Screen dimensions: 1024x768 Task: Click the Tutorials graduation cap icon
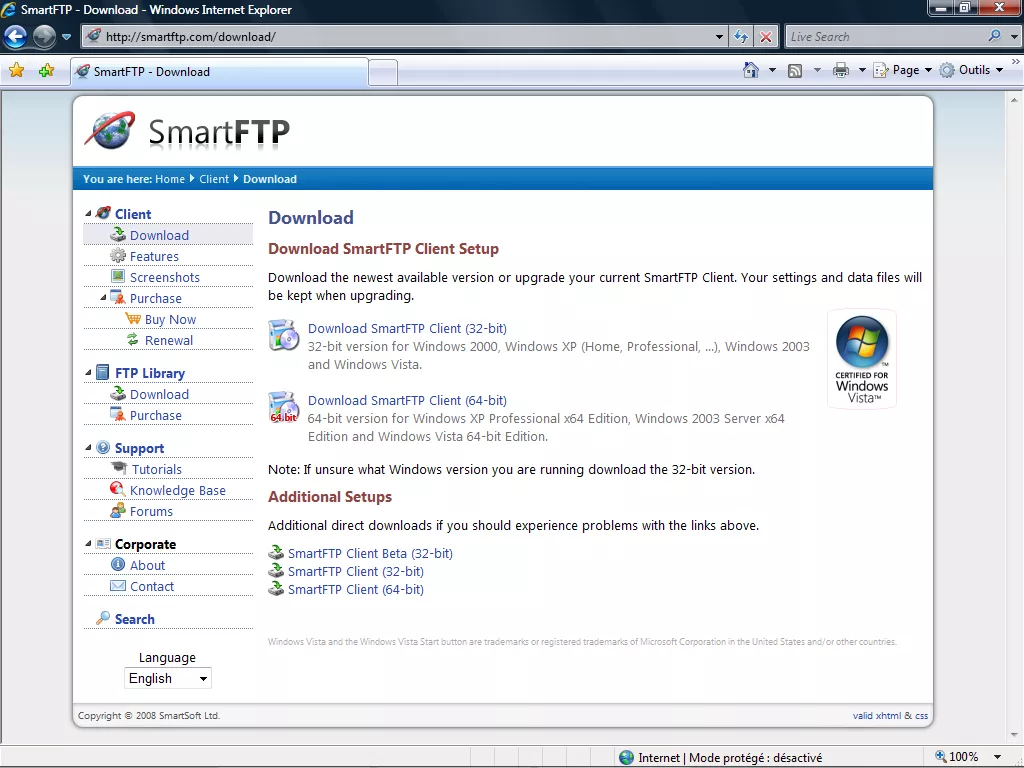click(119, 468)
